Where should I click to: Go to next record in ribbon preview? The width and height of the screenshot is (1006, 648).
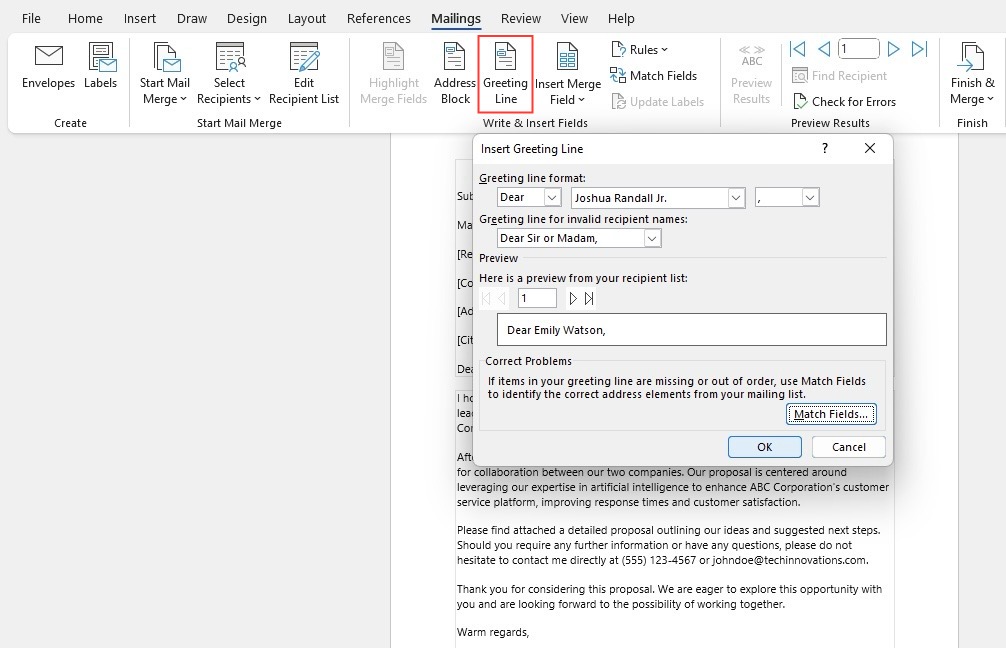893,49
